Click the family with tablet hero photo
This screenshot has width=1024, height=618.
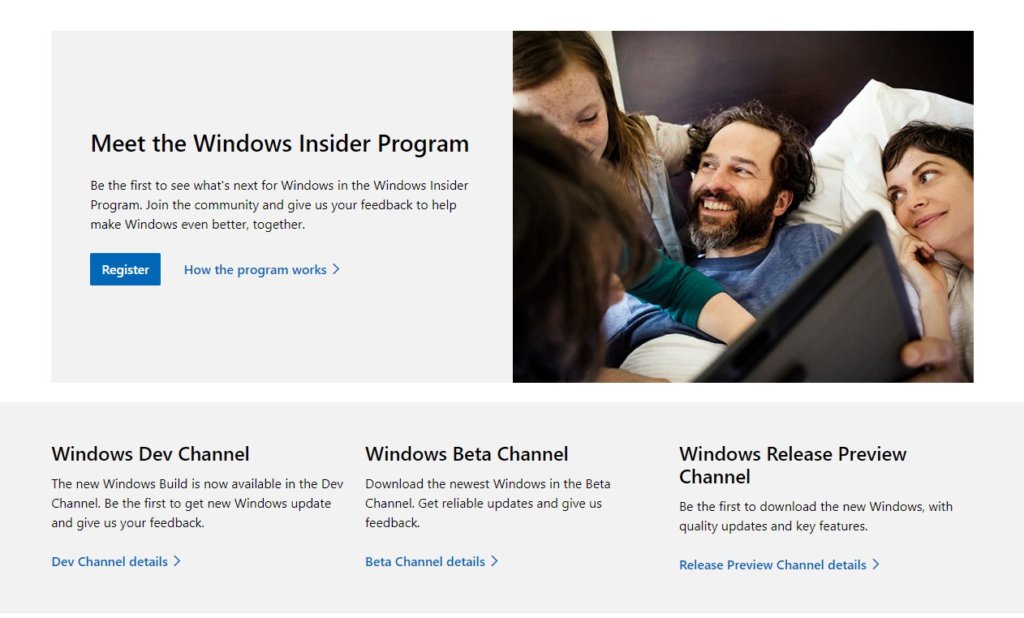click(743, 206)
